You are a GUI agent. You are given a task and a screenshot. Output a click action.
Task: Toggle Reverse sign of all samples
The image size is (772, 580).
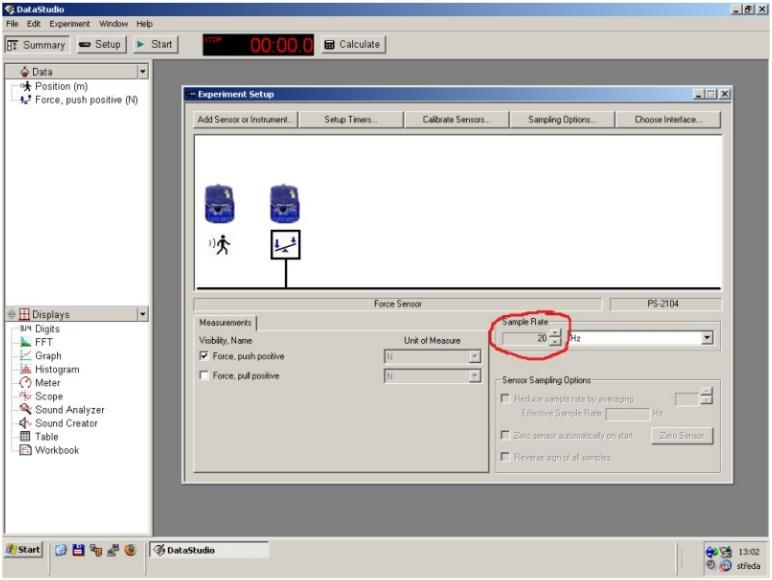[505, 456]
